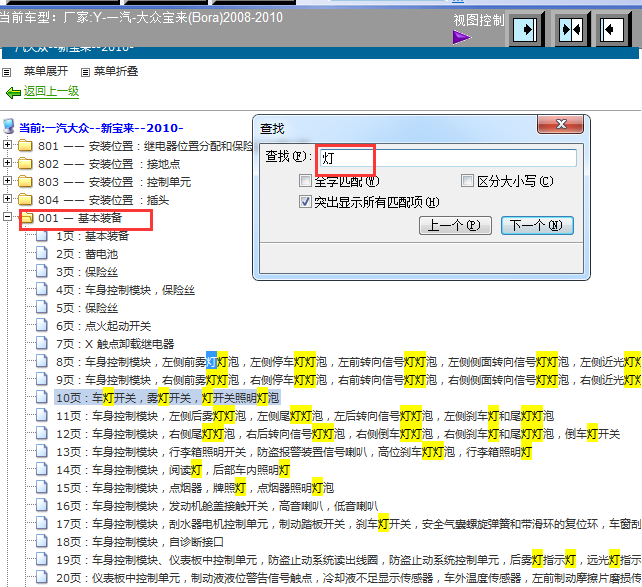Click the left-arrow view control button
The height and width of the screenshot is (587, 642).
click(x=612, y=29)
